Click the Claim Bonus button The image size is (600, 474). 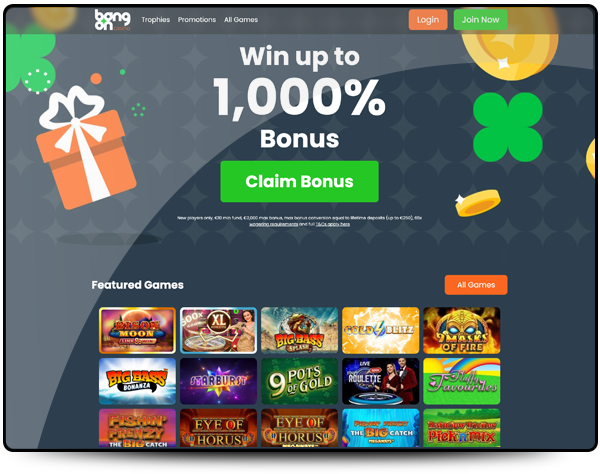tap(299, 181)
